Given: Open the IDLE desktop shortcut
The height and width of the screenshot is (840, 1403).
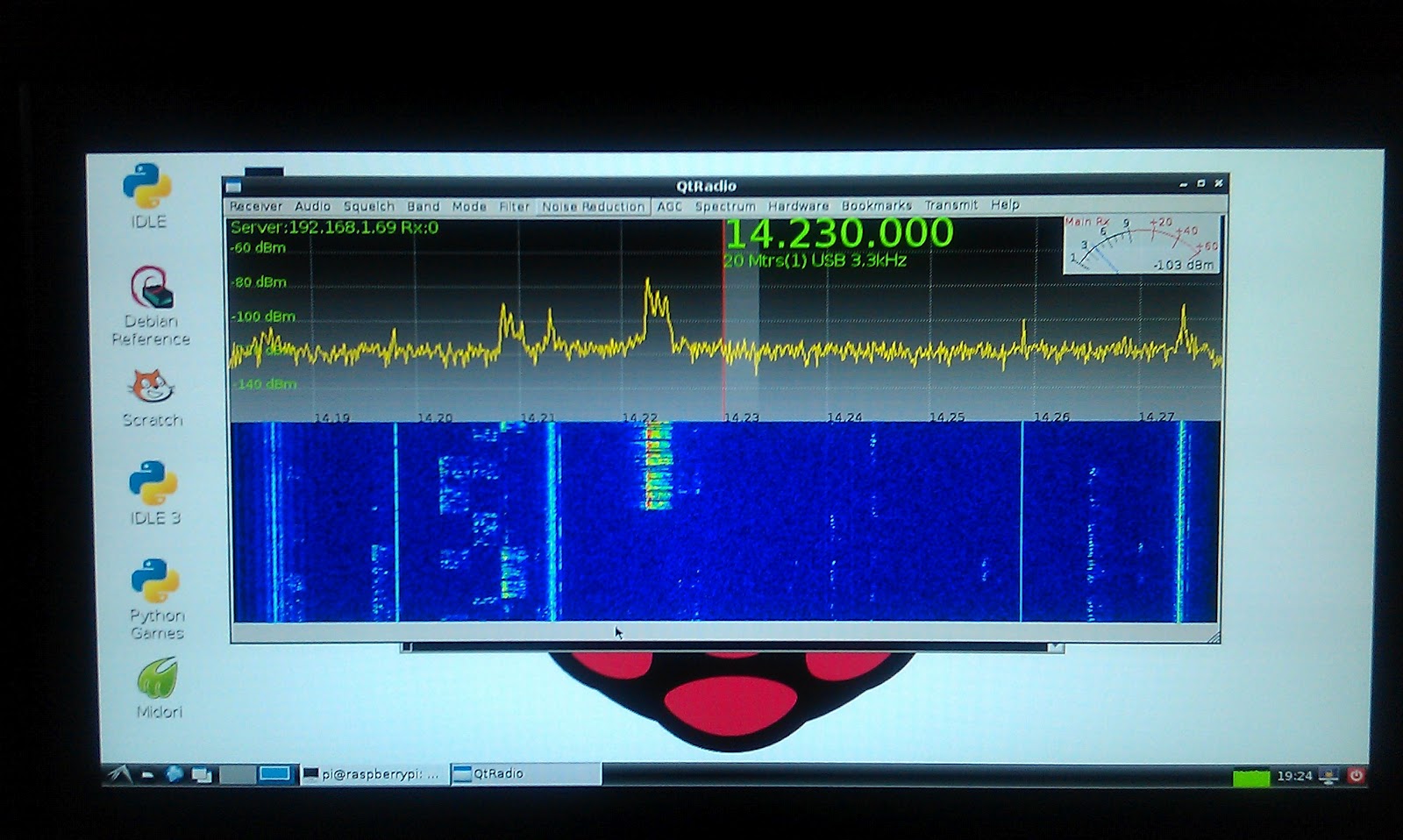Looking at the screenshot, I should (x=147, y=196).
